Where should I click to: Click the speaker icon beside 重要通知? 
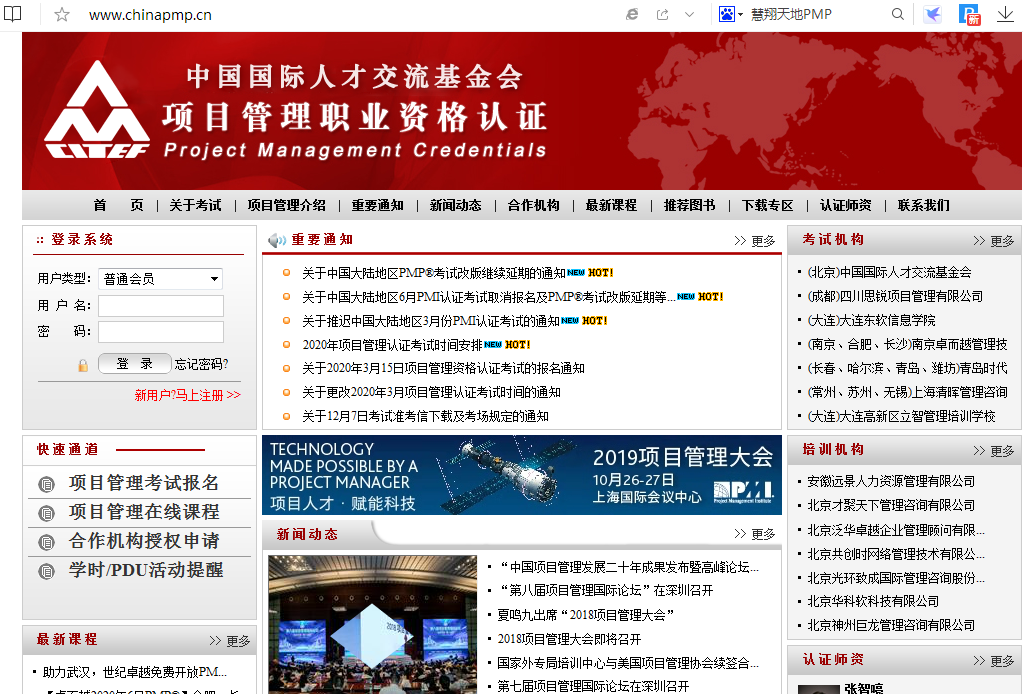275,238
